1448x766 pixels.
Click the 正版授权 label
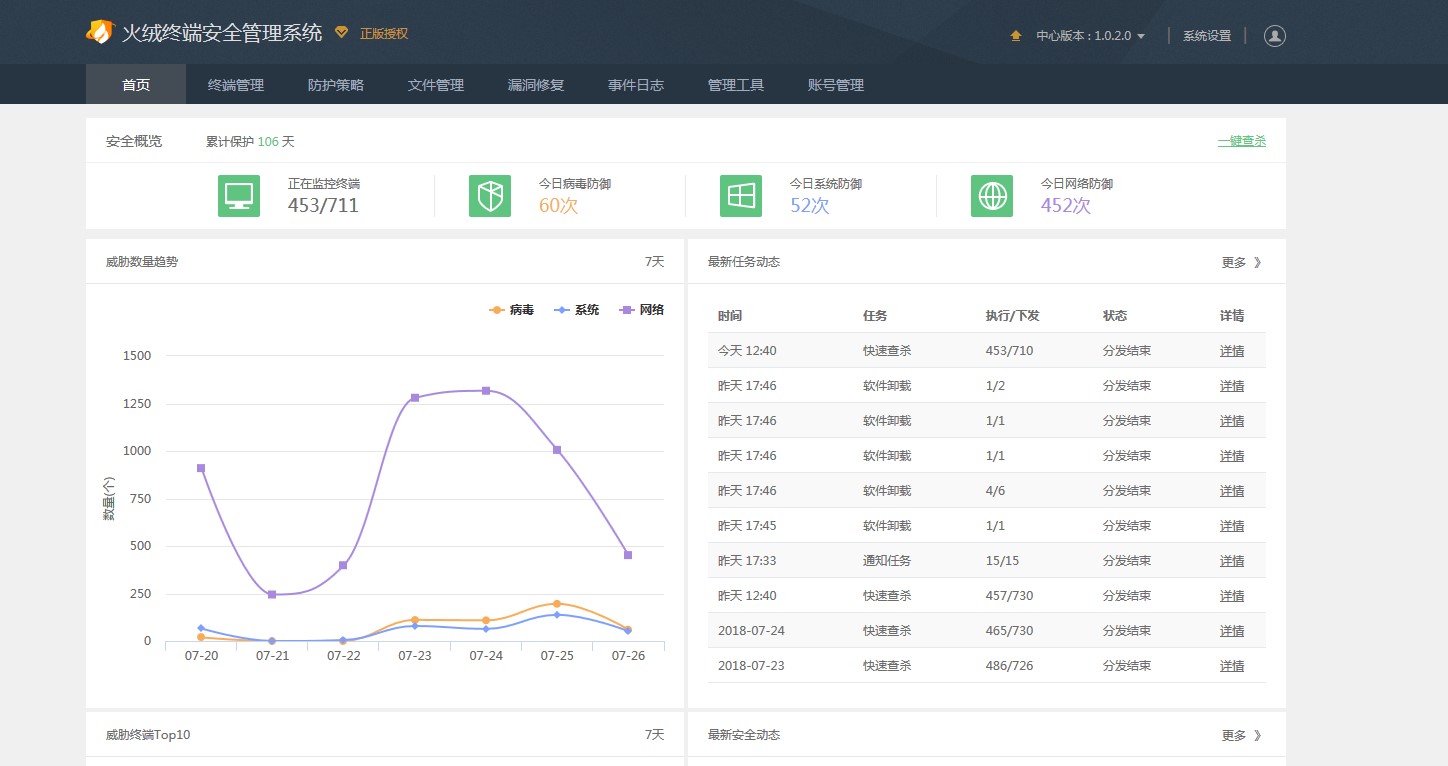pyautogui.click(x=384, y=33)
